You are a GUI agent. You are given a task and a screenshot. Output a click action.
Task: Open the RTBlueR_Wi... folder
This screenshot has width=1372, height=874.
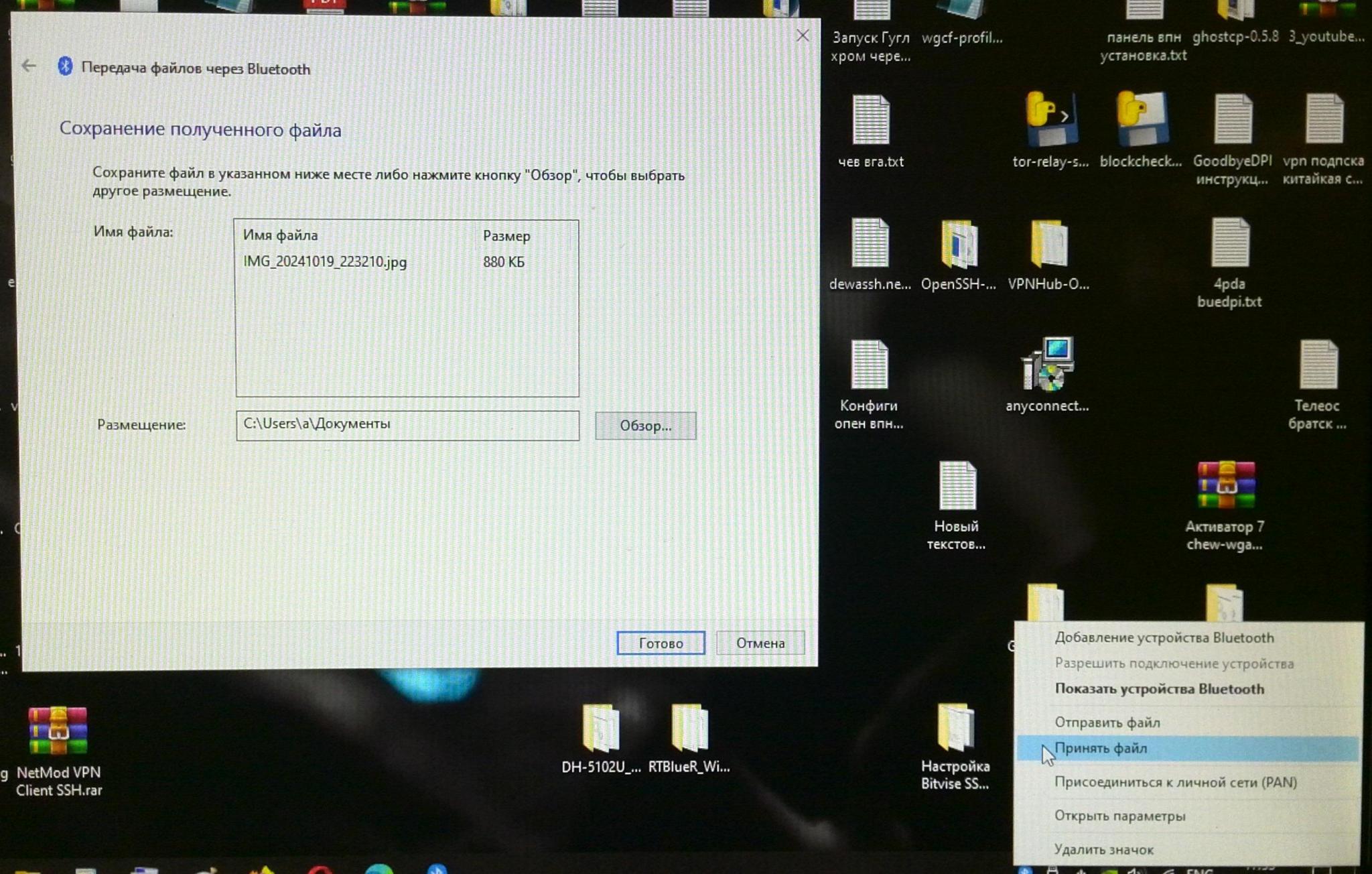(x=689, y=728)
